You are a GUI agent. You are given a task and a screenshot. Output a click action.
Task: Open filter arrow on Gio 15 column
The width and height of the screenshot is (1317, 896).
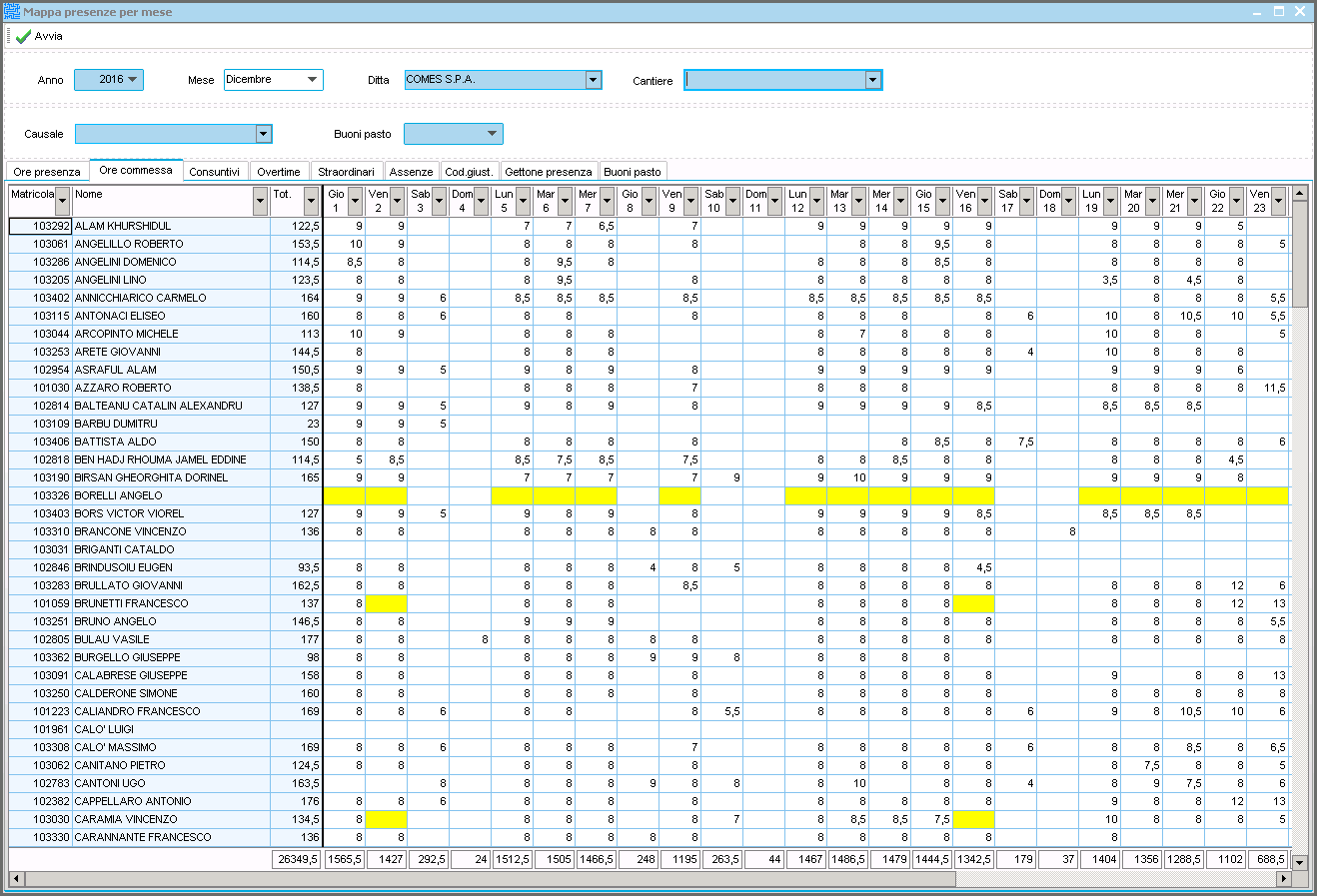(x=942, y=201)
